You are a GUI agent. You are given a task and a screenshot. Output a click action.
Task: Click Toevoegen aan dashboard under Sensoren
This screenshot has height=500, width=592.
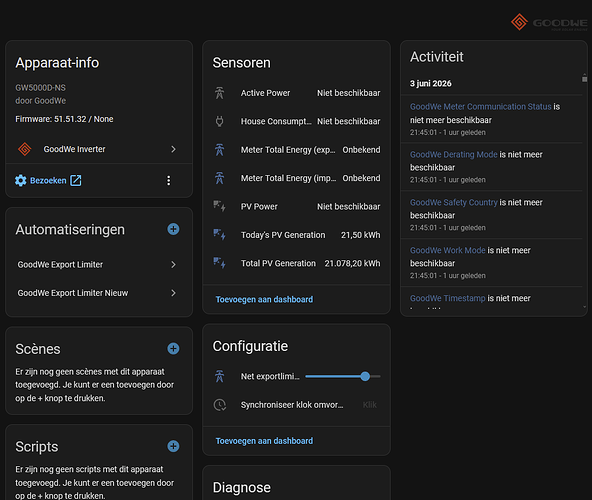click(x=264, y=299)
